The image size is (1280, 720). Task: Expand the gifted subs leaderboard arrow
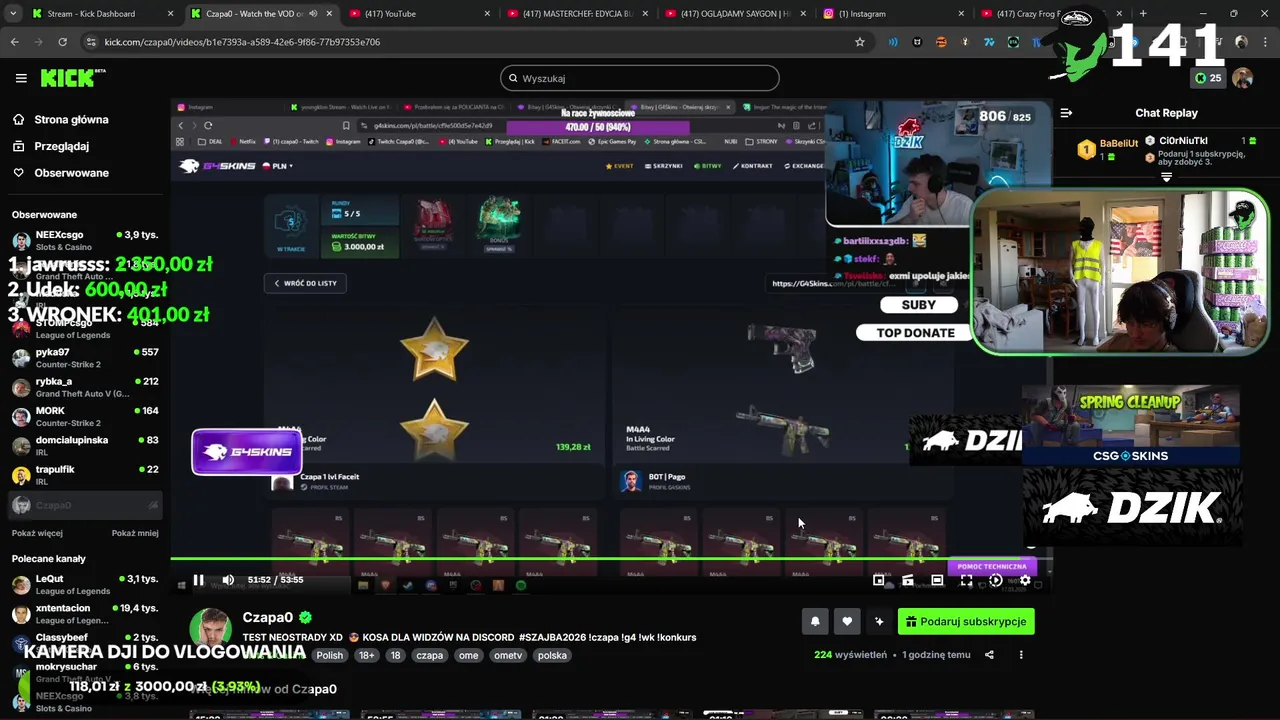pos(1166,177)
